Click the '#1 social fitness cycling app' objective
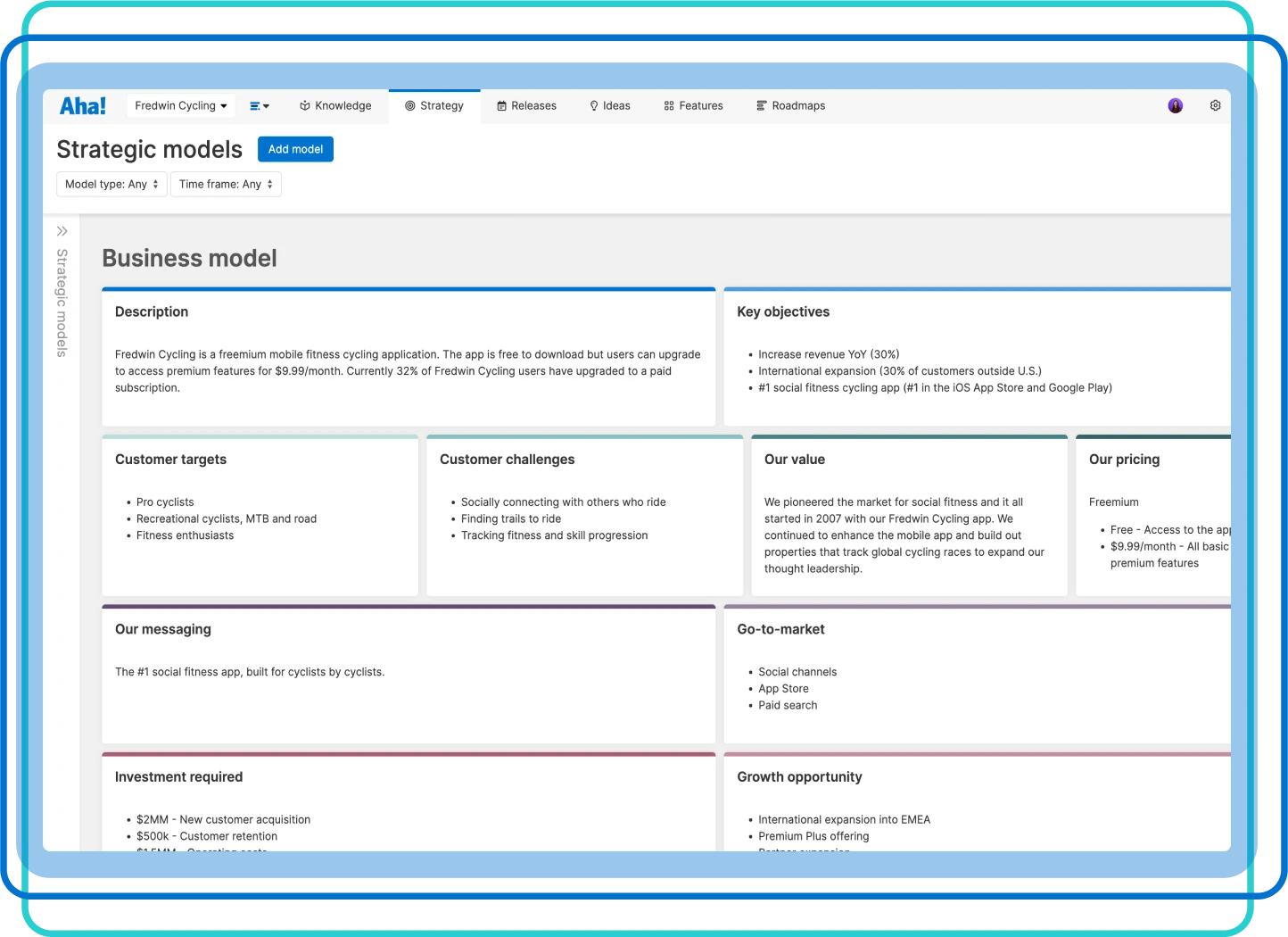 click(x=935, y=388)
